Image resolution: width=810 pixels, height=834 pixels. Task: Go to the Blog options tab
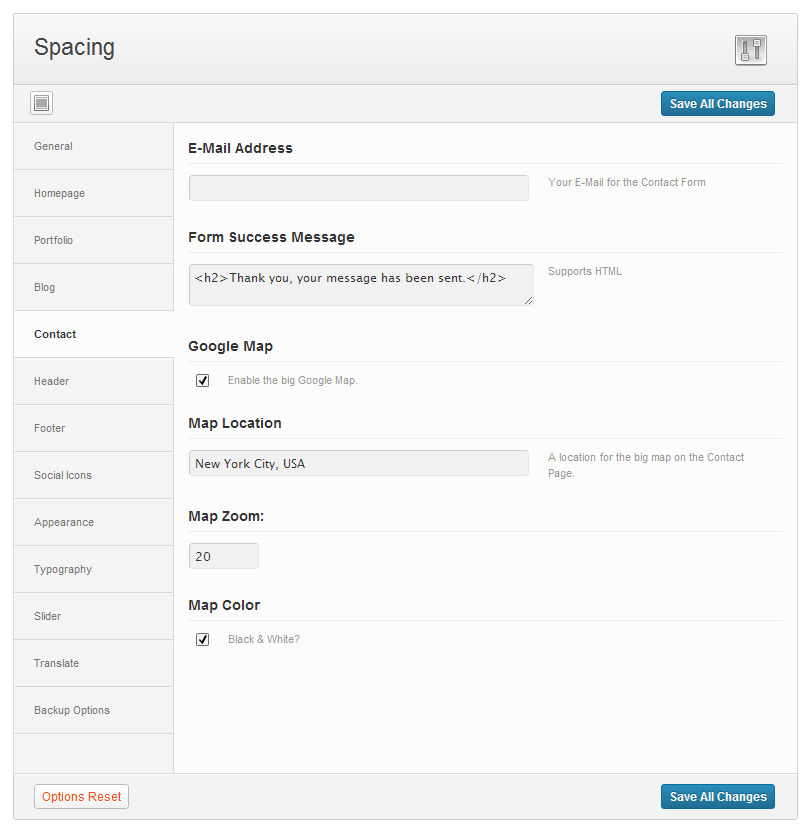tap(94, 287)
